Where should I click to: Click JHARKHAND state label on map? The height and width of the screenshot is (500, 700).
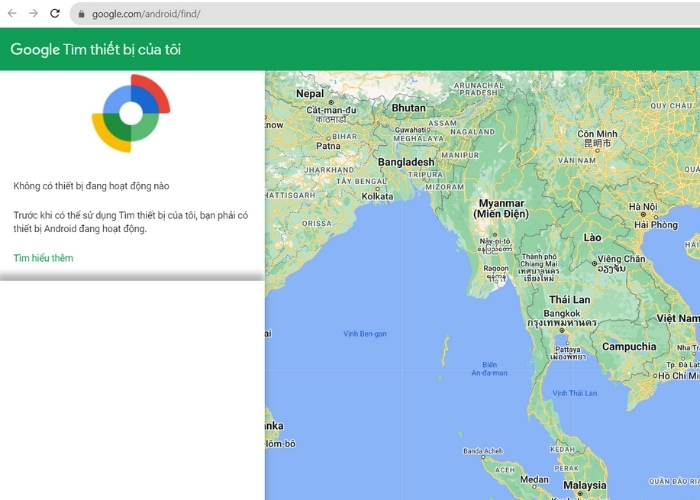329,170
